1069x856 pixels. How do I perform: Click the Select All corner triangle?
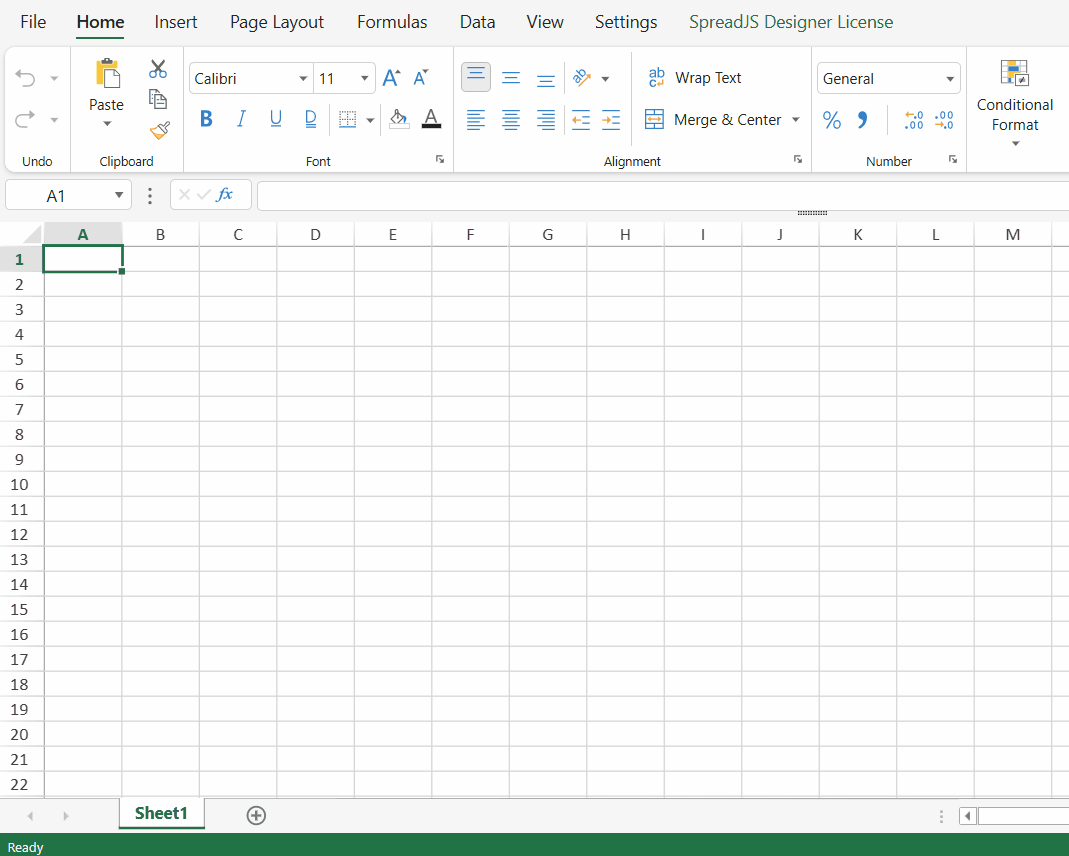(32, 234)
